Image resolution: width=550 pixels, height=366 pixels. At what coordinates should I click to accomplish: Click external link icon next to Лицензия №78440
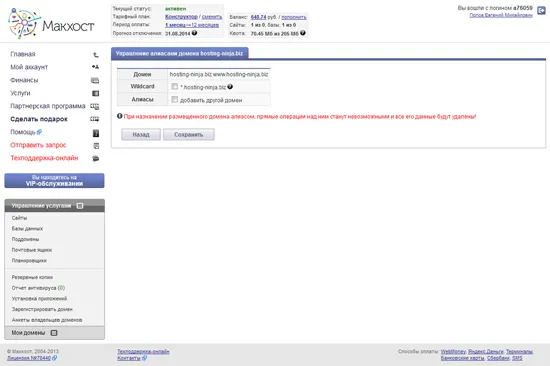tap(54, 358)
